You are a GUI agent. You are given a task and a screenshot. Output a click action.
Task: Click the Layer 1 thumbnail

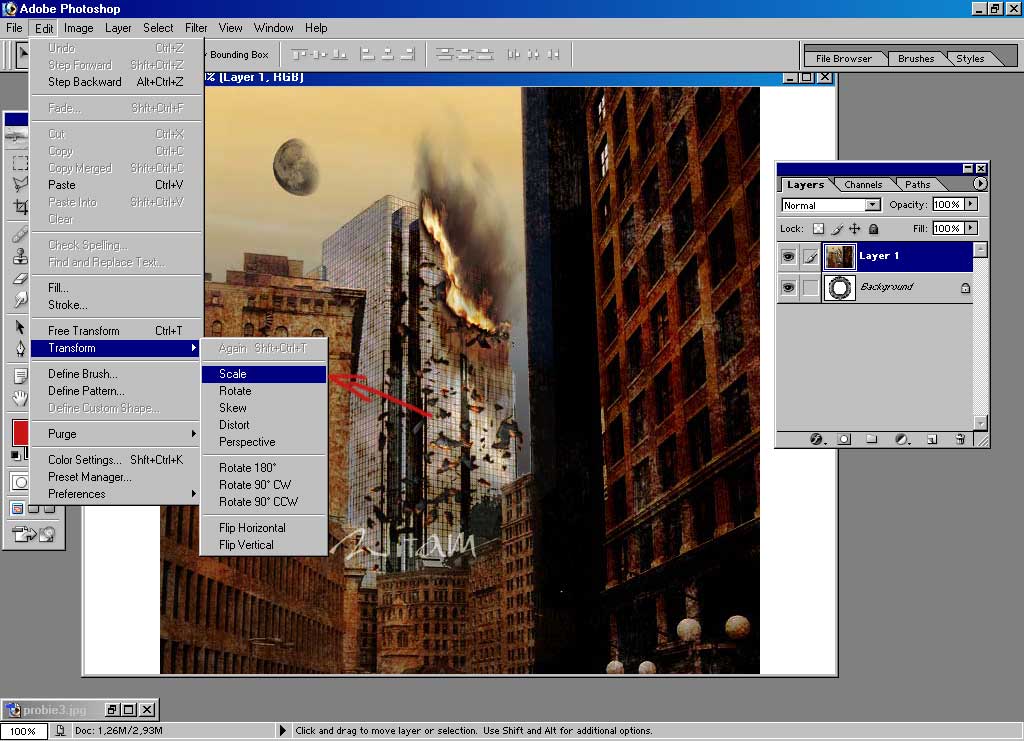[x=839, y=256]
